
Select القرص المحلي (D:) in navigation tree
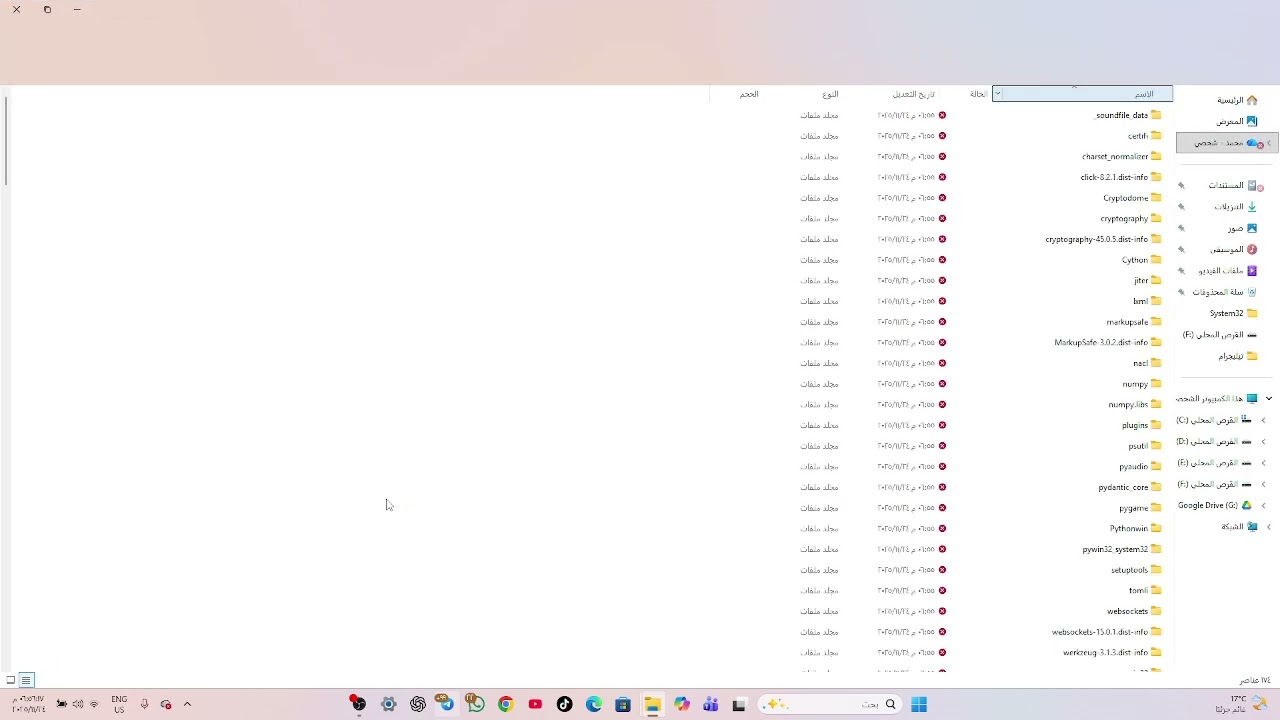[x=1214, y=441]
